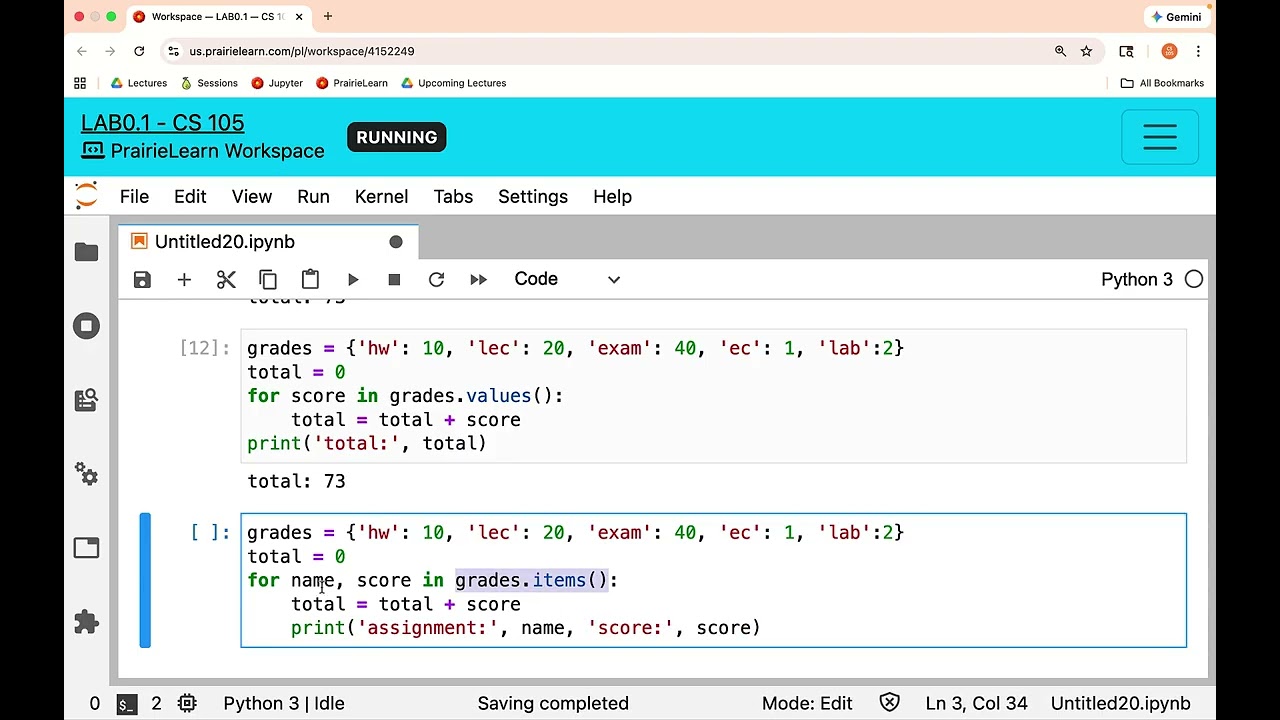Open the Chrome three-dot menu
Viewport: 1280px width, 720px height.
point(1198,51)
